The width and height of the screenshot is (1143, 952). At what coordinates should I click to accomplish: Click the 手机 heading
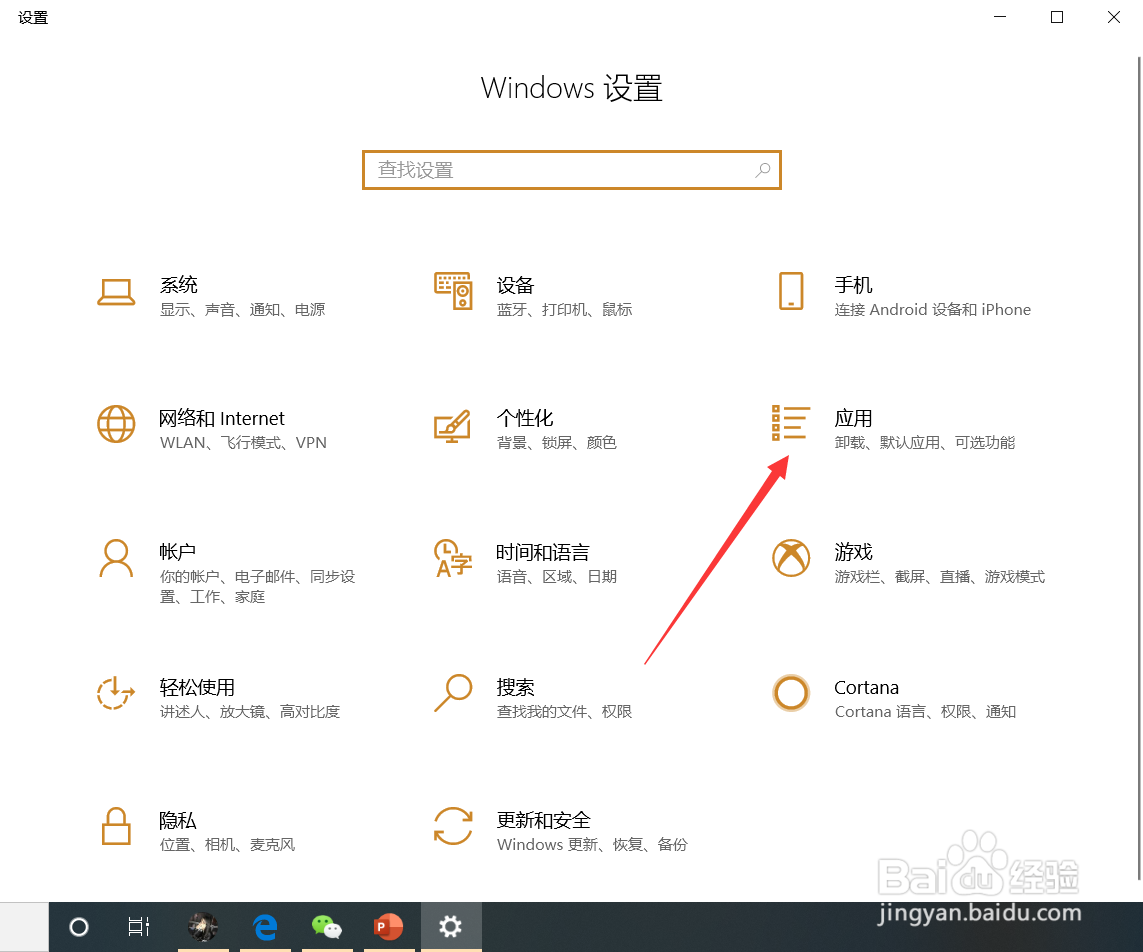pos(854,284)
